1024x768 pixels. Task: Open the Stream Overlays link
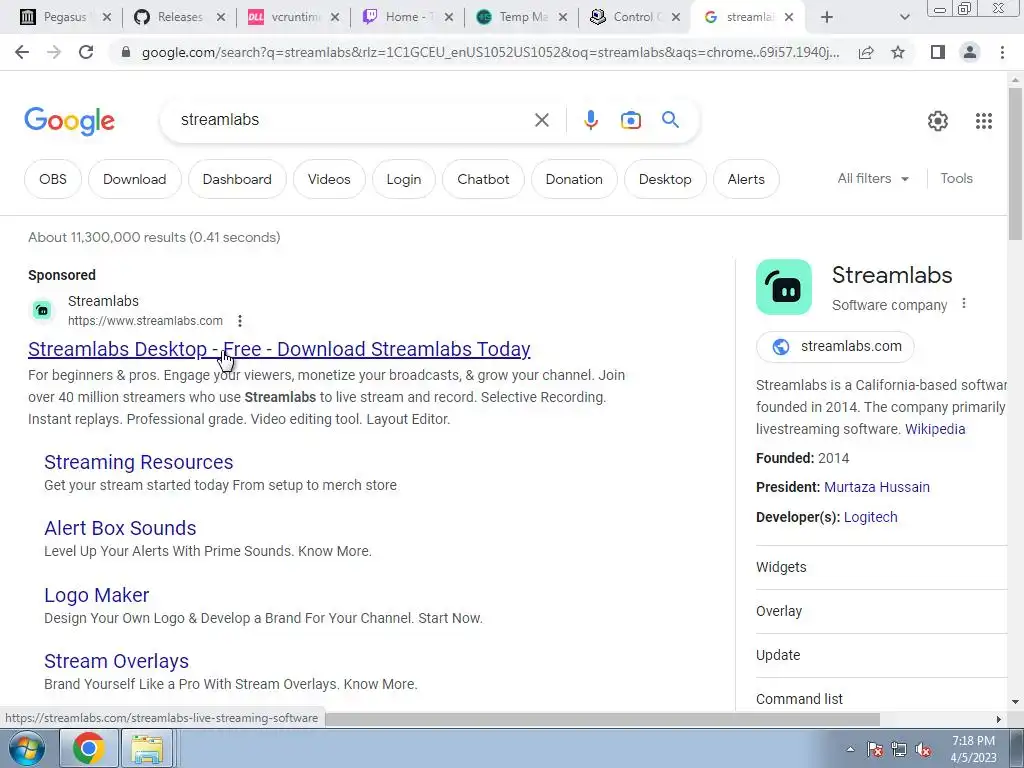click(x=116, y=661)
